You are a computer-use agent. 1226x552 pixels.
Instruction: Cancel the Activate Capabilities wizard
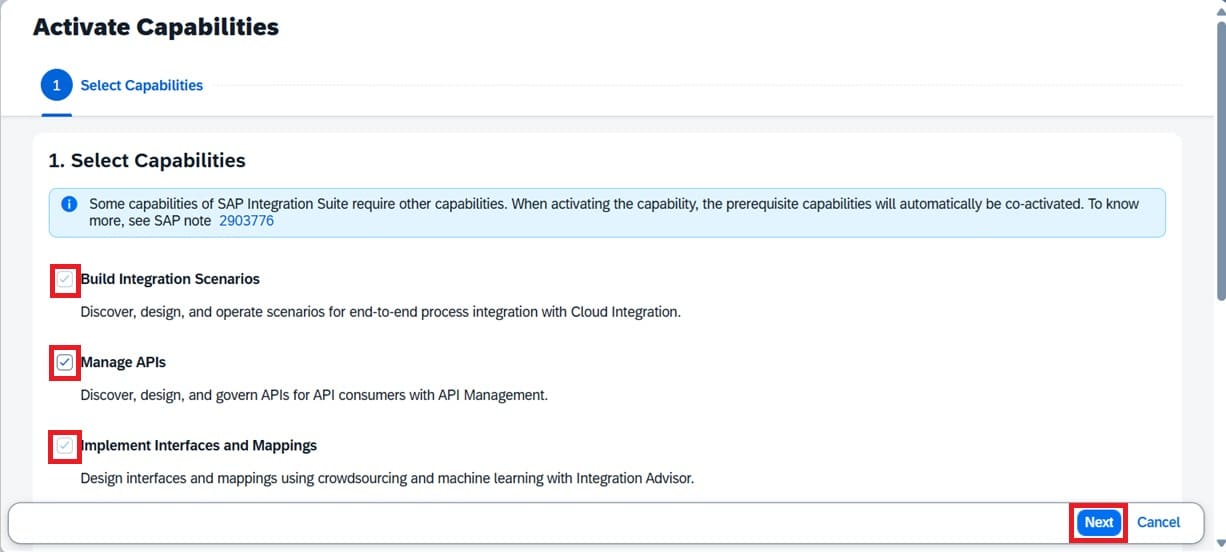[1158, 522]
